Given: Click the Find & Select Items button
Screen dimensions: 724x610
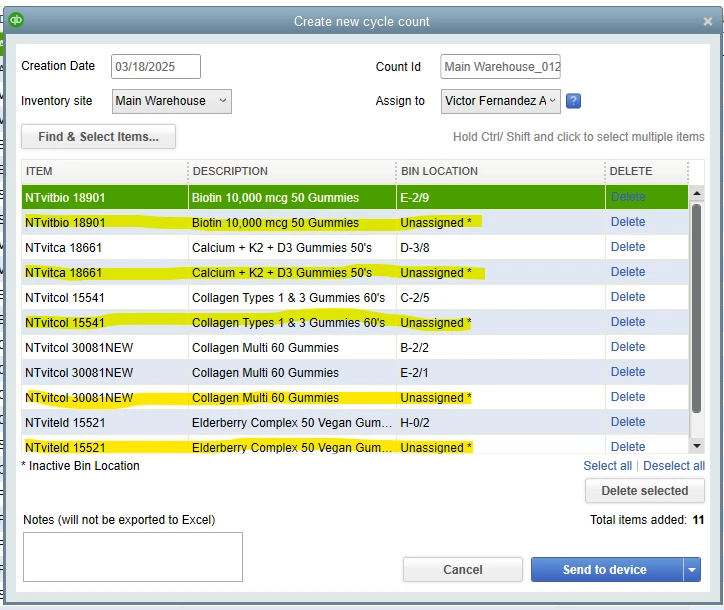Looking at the screenshot, I should tap(98, 137).
